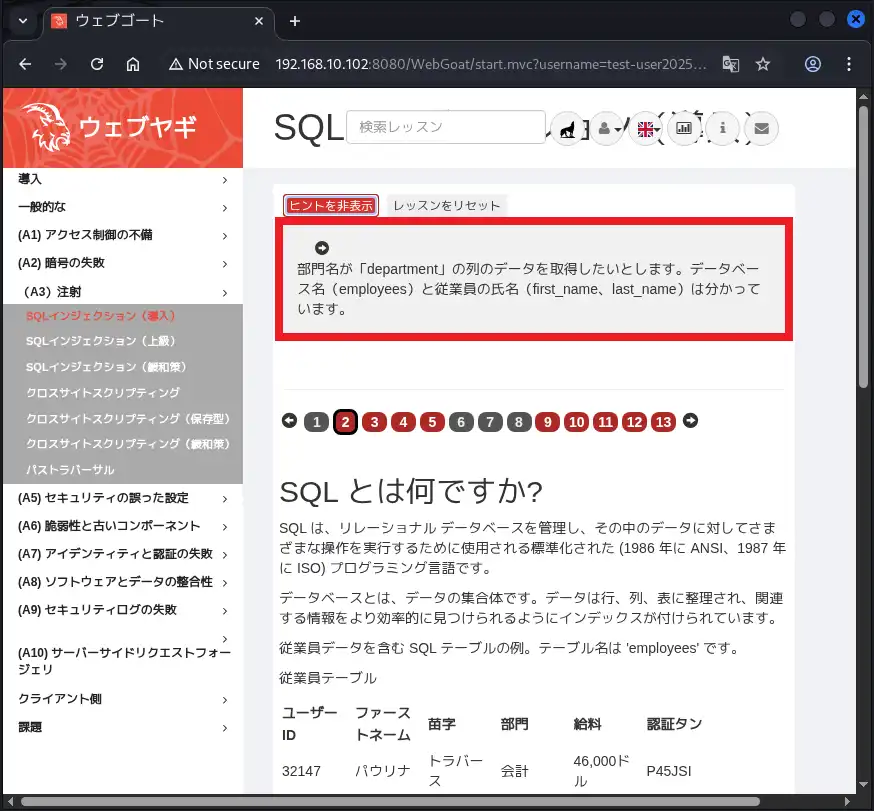This screenshot has height=811, width=874.
Task: Open the contact email icon
Action: [761, 128]
